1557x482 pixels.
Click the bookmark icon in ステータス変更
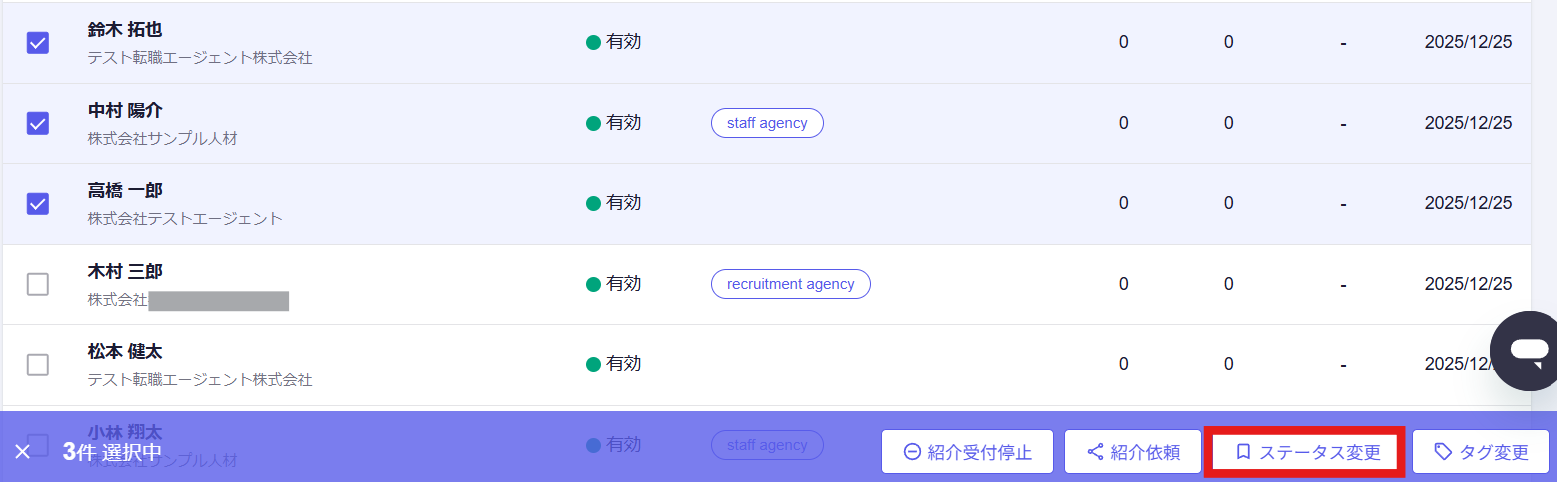1243,452
